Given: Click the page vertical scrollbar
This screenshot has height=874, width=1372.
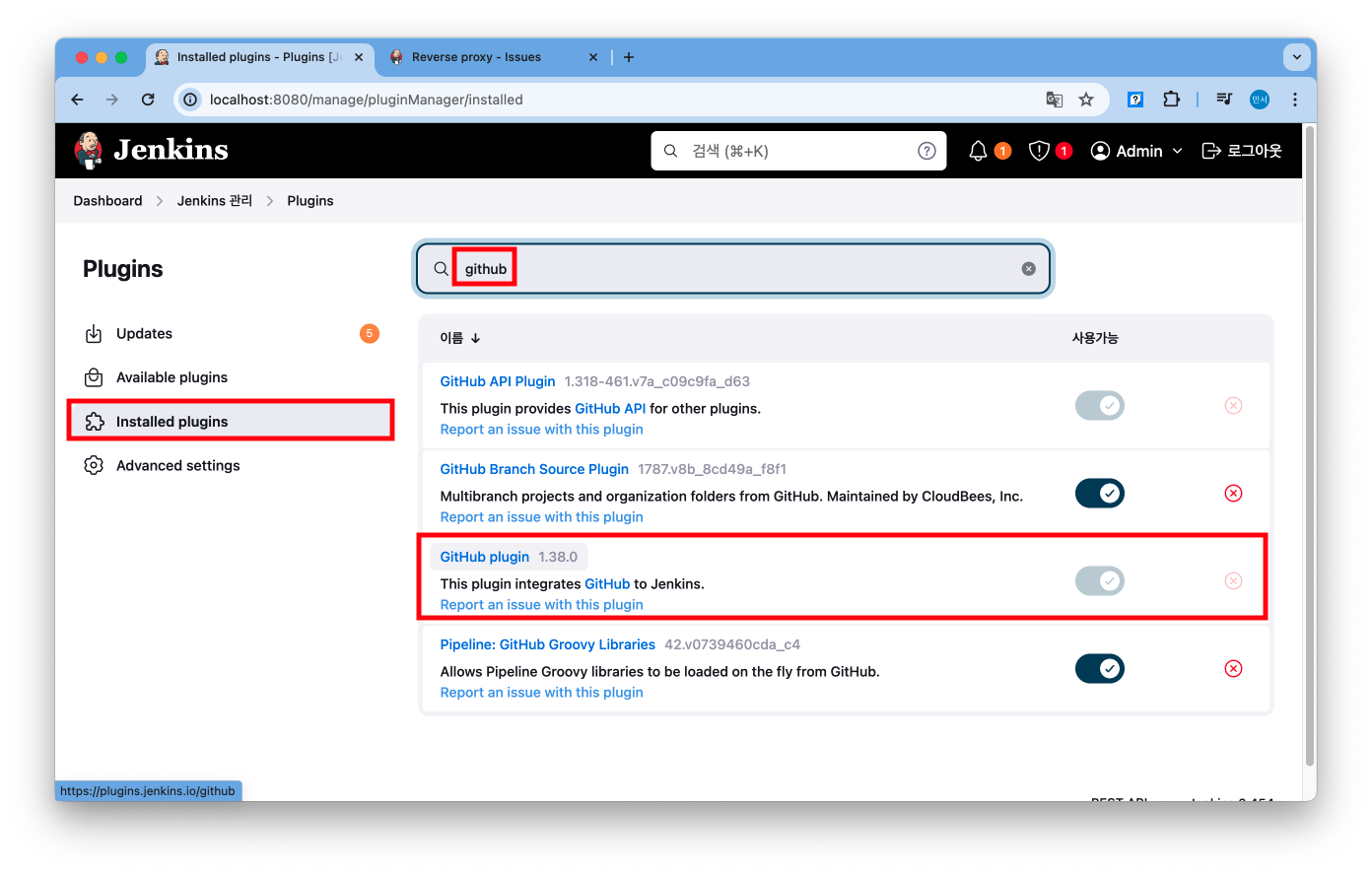Looking at the screenshot, I should 1310,443.
